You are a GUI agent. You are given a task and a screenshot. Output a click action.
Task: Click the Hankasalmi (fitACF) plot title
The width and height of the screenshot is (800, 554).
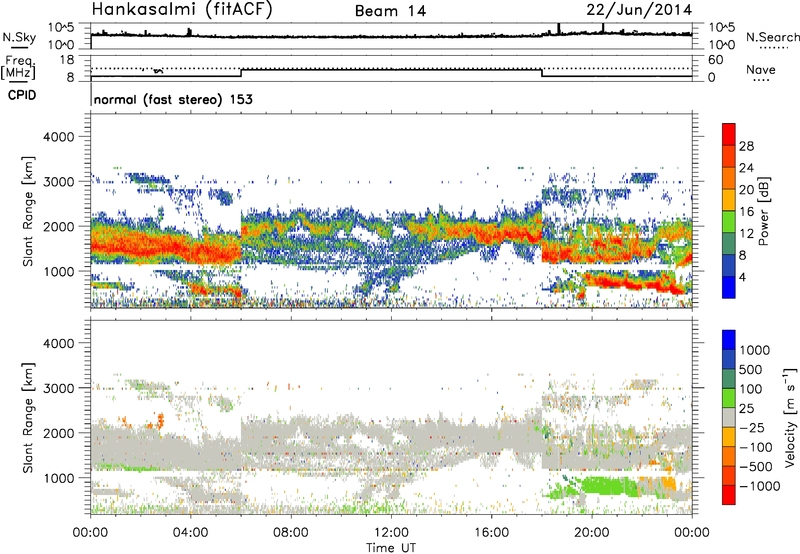coord(181,9)
